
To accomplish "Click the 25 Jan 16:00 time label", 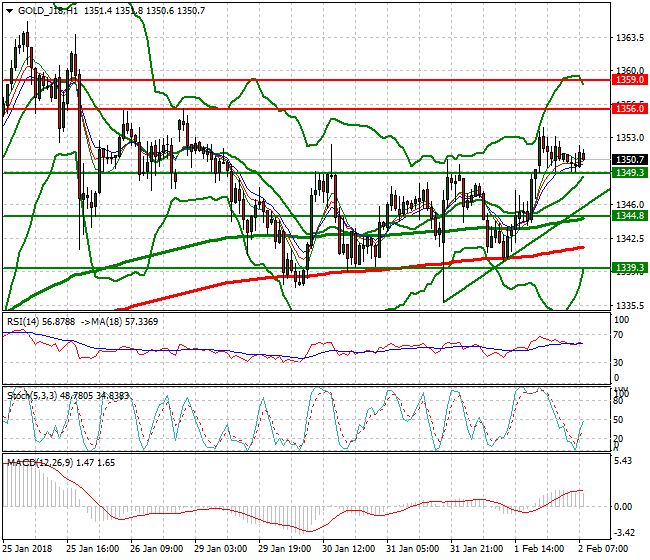I will (92, 549).
